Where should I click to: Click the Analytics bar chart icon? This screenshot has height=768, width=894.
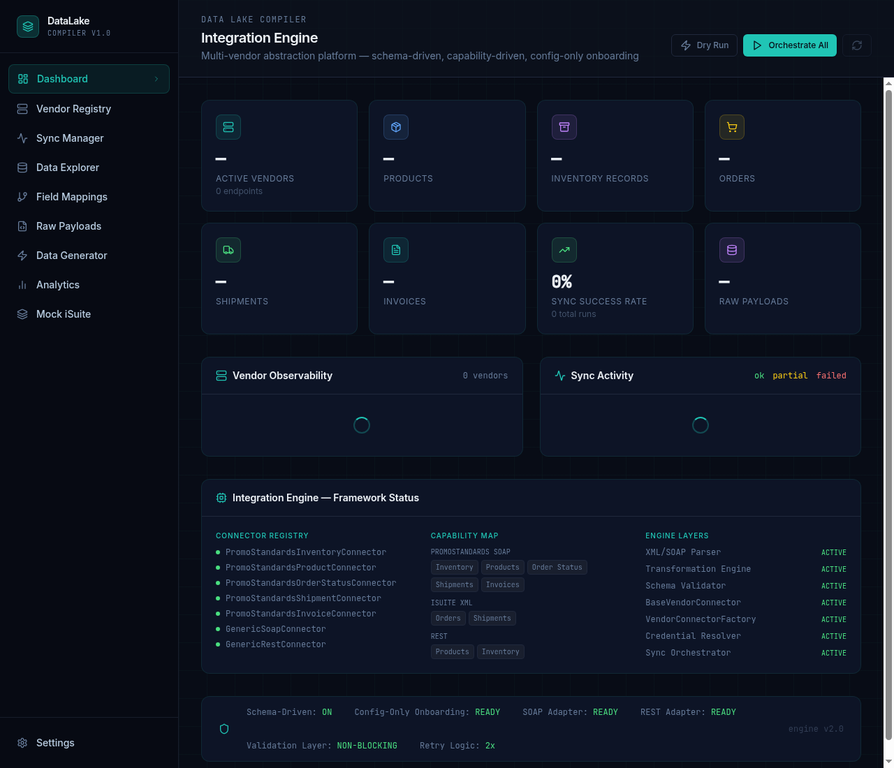[22, 285]
